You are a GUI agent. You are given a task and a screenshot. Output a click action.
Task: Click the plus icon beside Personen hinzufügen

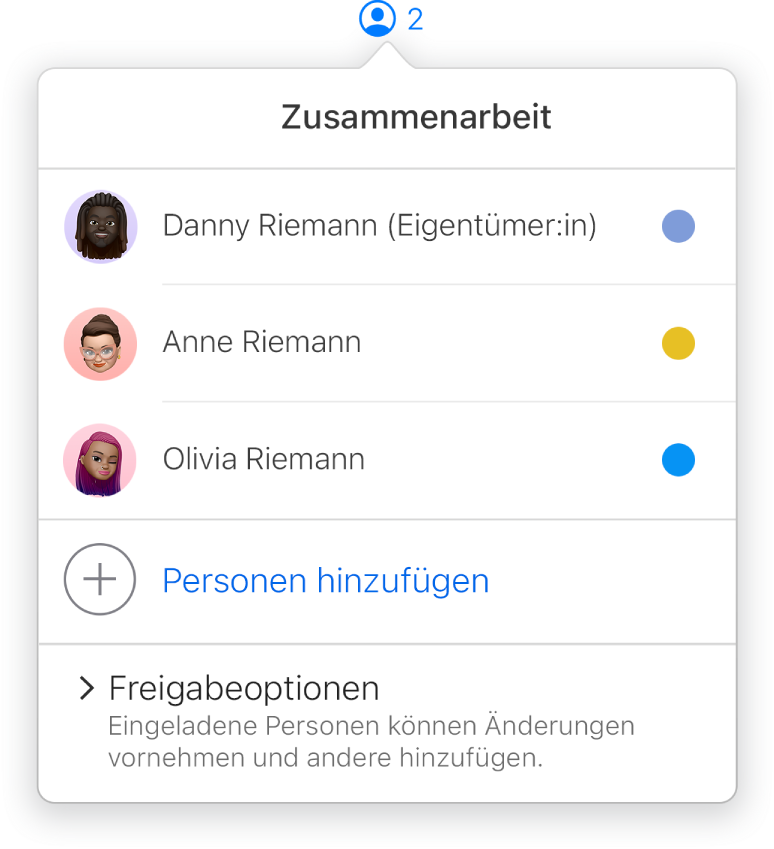pyautogui.click(x=100, y=580)
